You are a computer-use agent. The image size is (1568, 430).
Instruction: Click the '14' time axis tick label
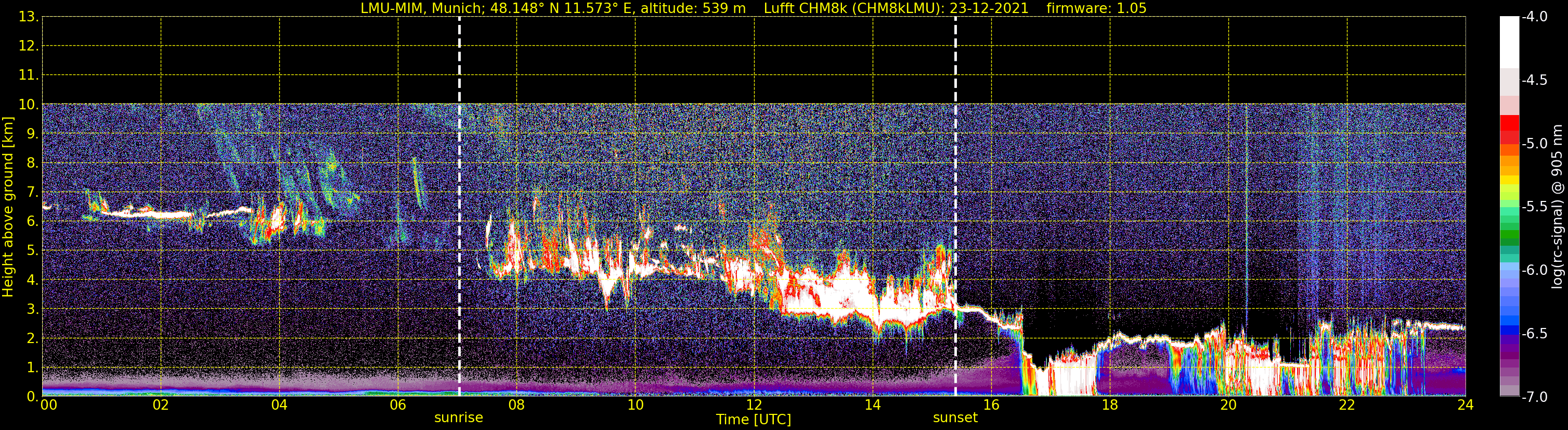[x=873, y=405]
